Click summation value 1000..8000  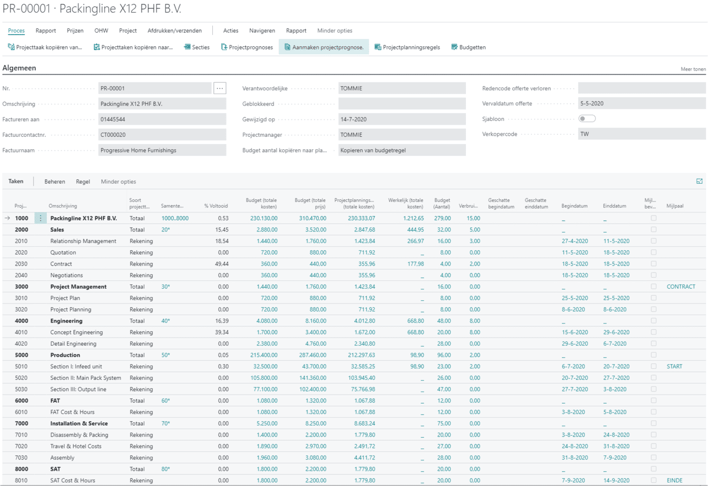tap(175, 218)
